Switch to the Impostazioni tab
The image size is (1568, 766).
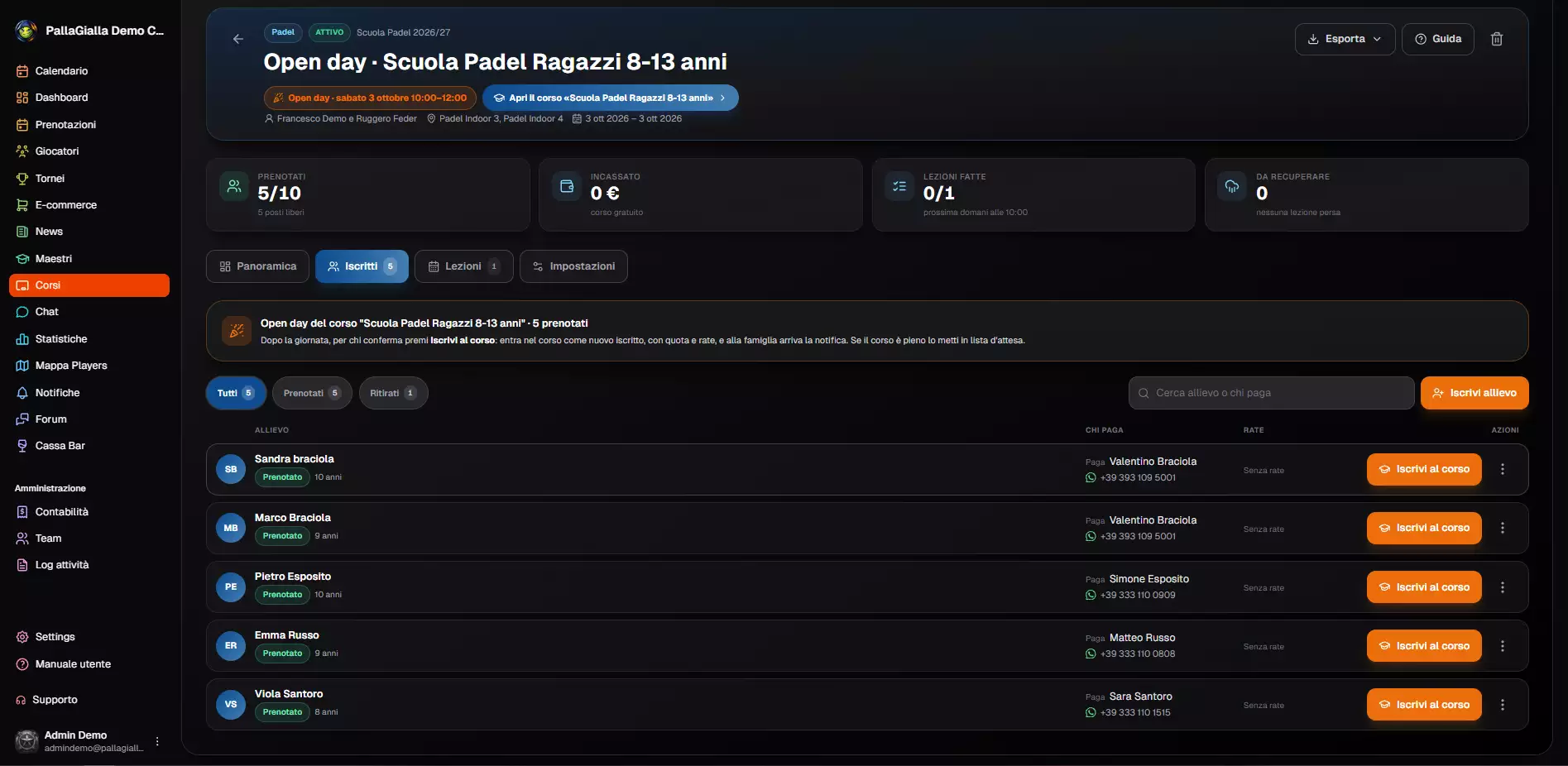[573, 266]
